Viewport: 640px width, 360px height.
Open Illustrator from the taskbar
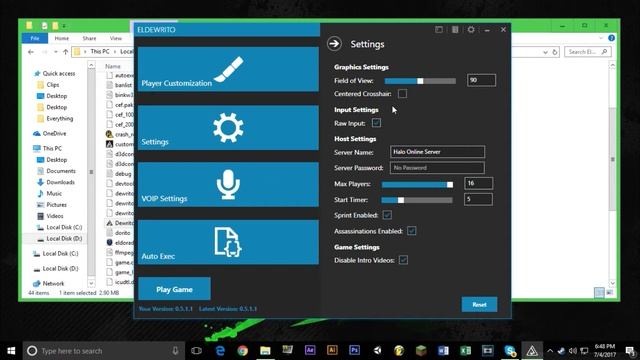[x=332, y=351]
